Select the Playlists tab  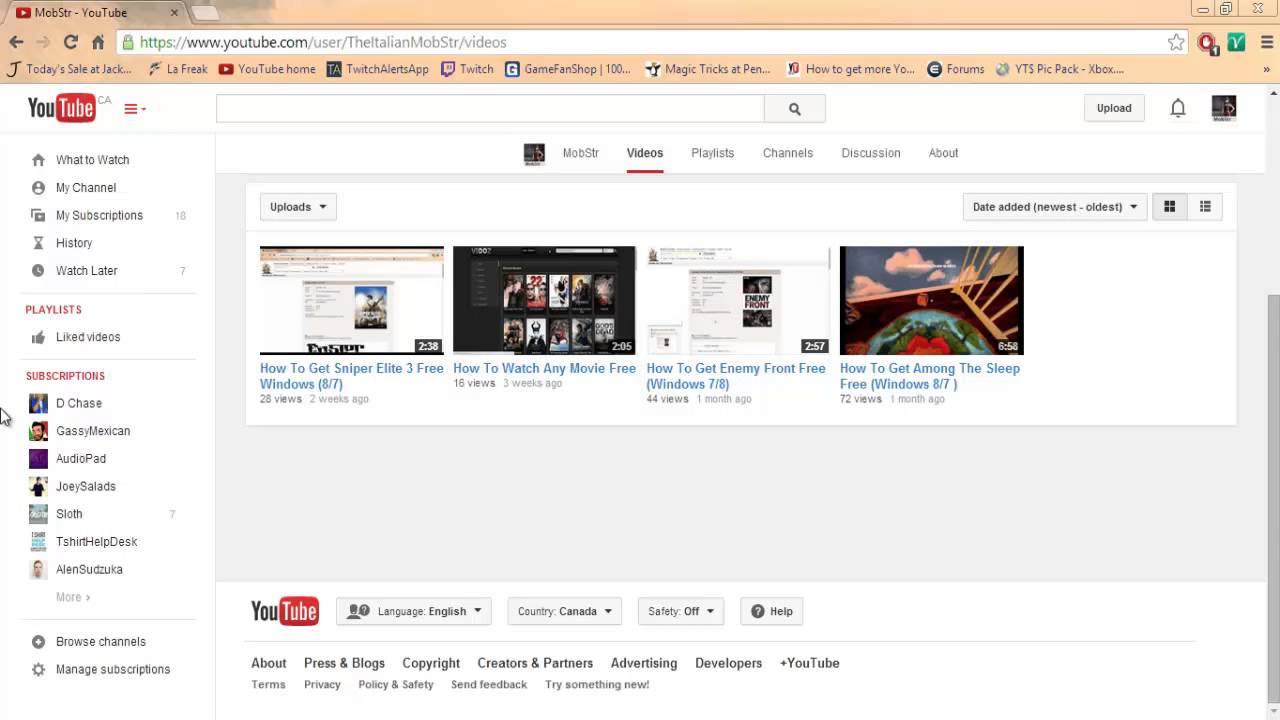point(713,153)
